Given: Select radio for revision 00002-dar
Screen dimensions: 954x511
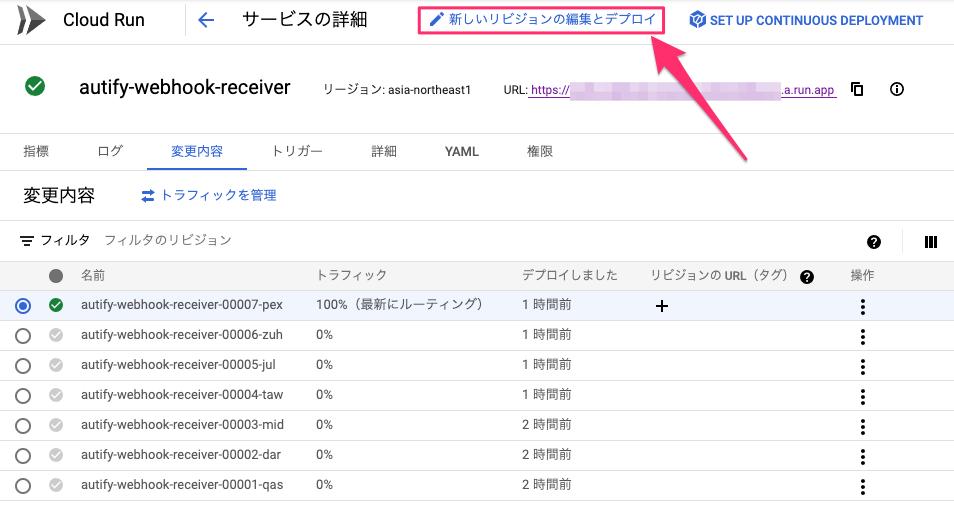Looking at the screenshot, I should click(23, 456).
